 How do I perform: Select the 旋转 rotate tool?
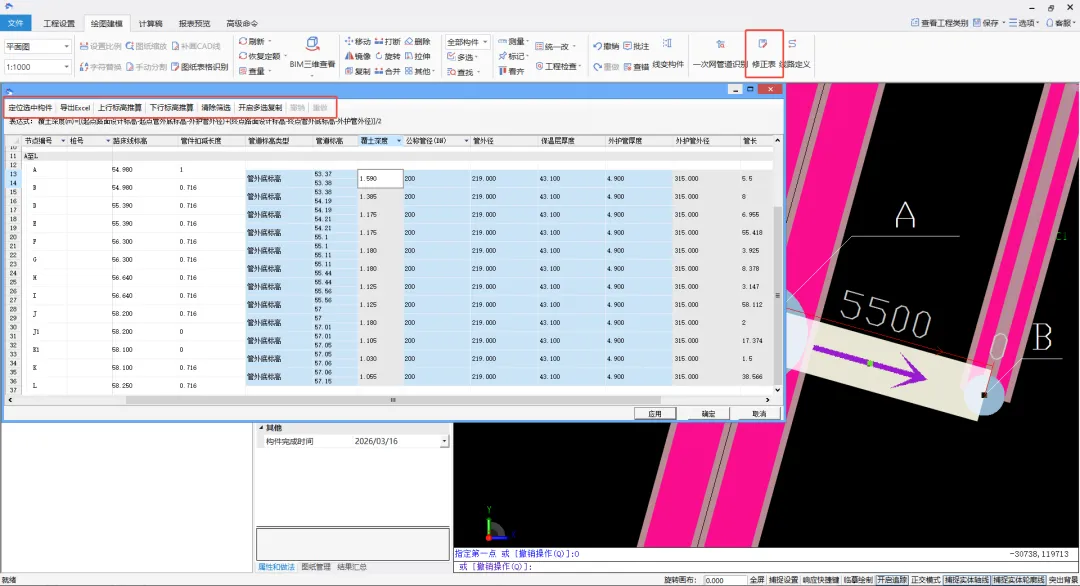tap(388, 56)
